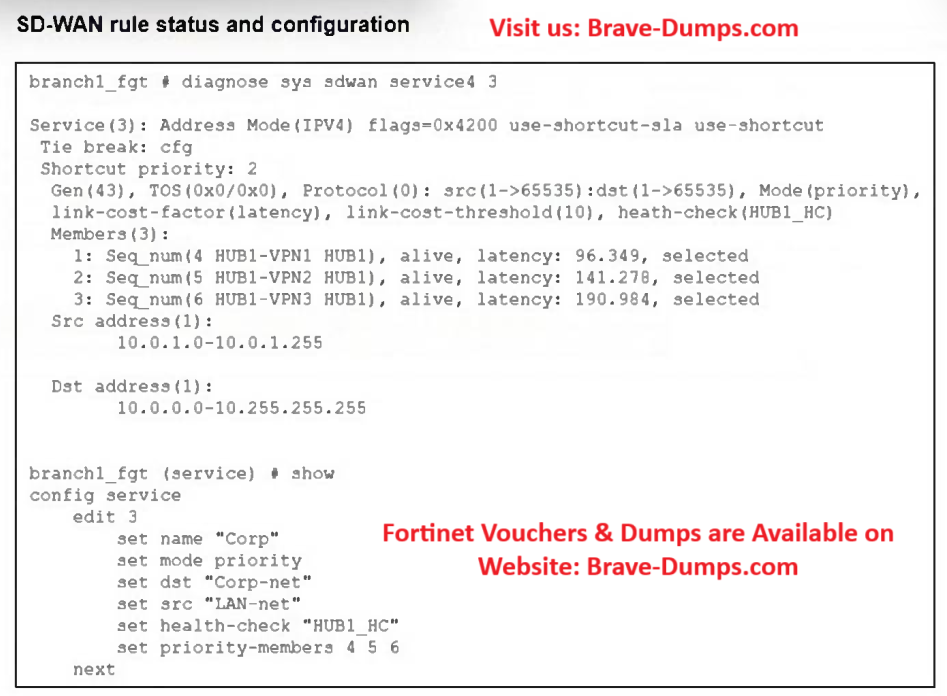Click the 'branch1_fgt (service) # show' command
The image size is (947, 696).
[x=182, y=474]
